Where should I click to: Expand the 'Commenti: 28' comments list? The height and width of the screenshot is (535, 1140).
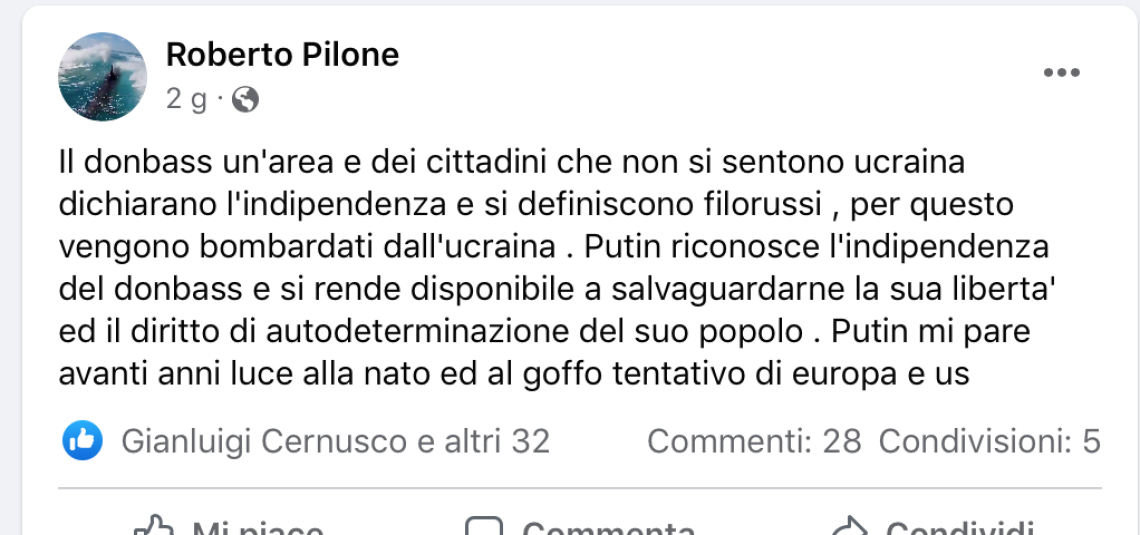pos(754,441)
